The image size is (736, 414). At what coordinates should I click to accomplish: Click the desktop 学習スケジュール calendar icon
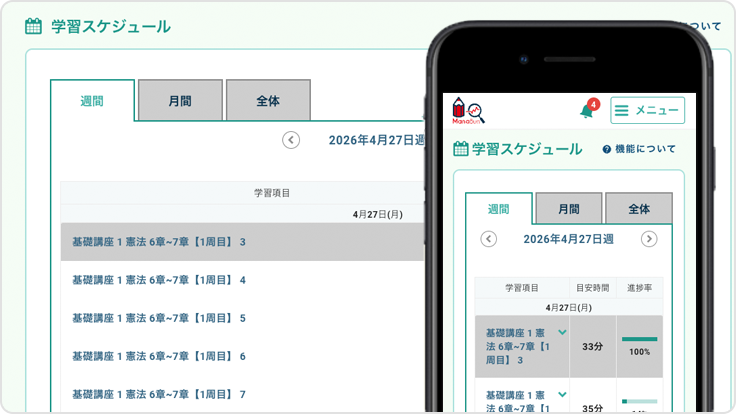pyautogui.click(x=33, y=26)
